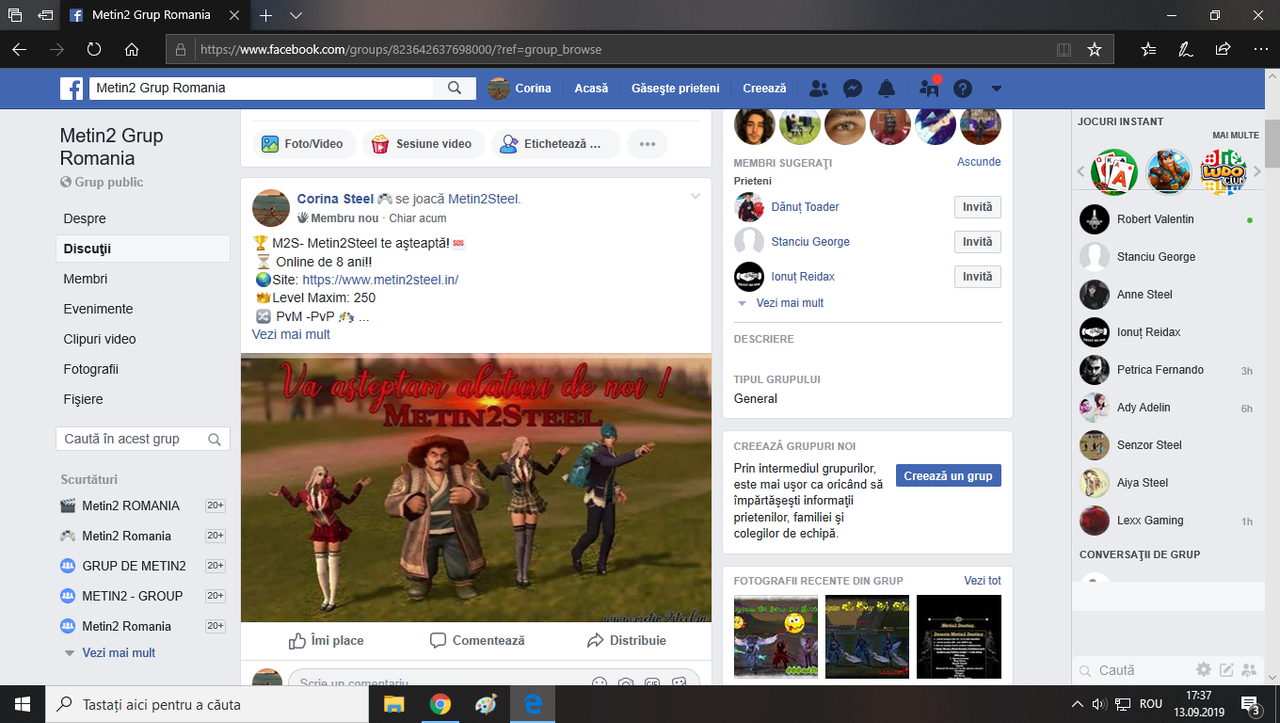The width and height of the screenshot is (1280, 723).
Task: Click the Creează un grup button
Action: (948, 476)
